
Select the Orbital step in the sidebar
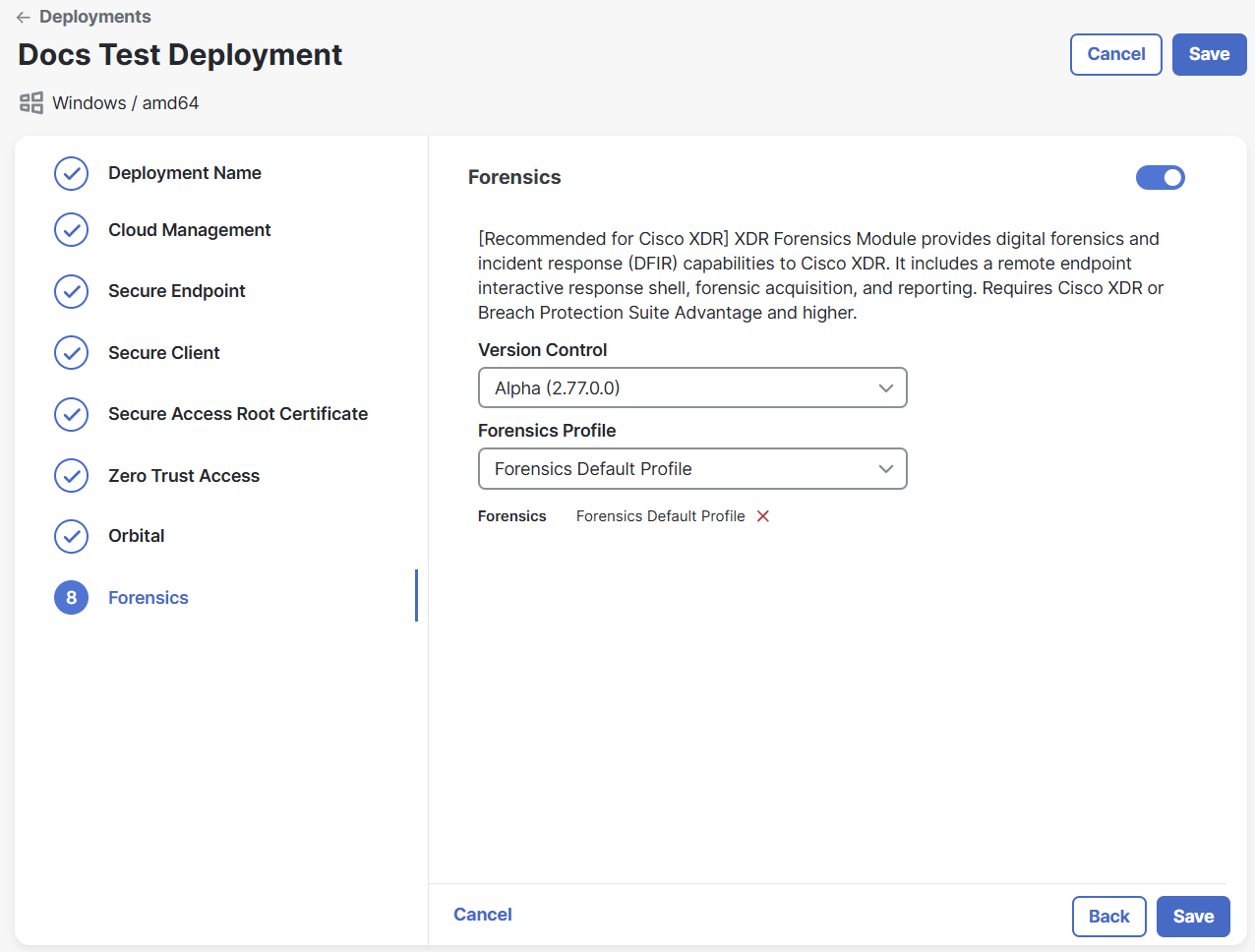coord(136,536)
